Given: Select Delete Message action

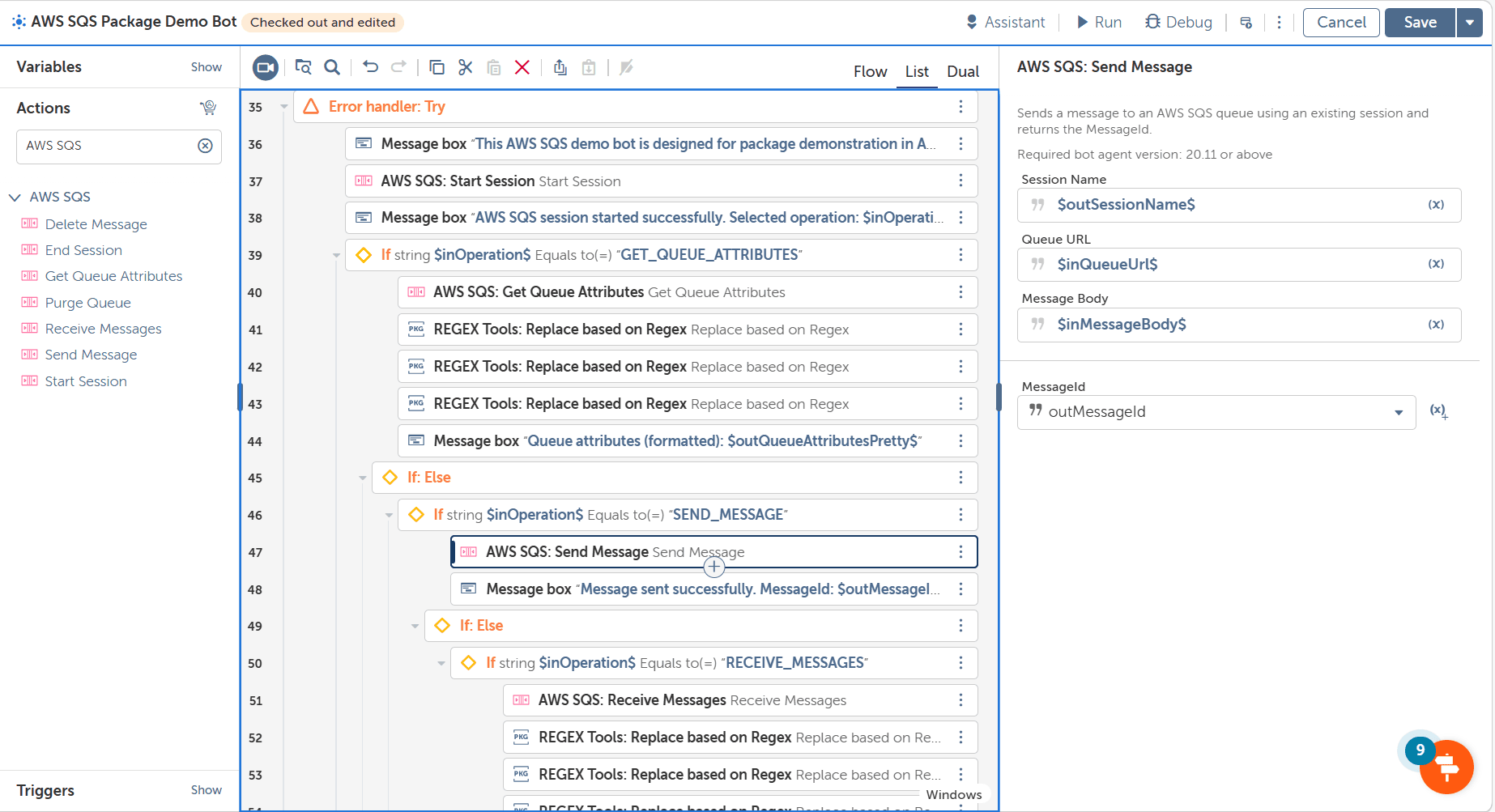Looking at the screenshot, I should click(x=96, y=224).
